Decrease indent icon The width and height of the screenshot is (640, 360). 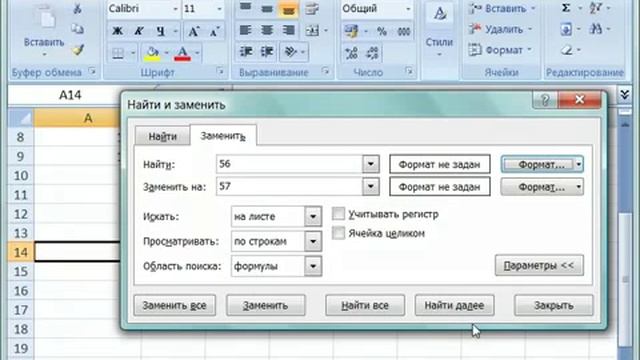click(x=245, y=52)
